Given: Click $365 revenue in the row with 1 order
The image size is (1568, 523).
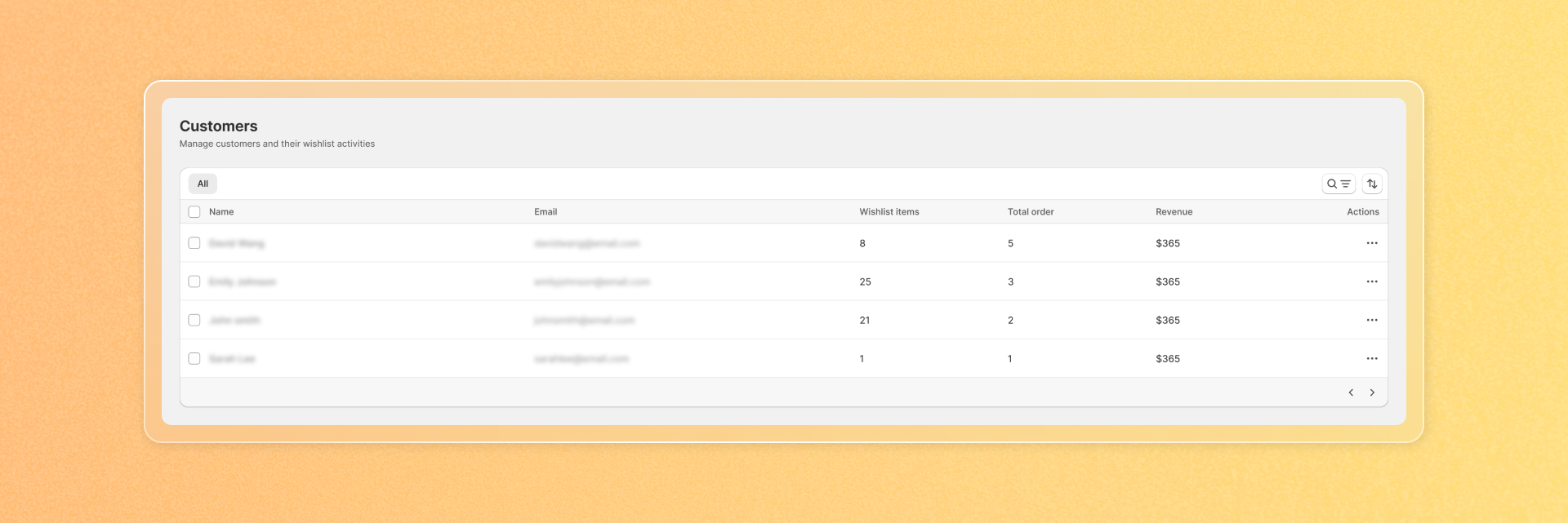Looking at the screenshot, I should tap(1168, 358).
